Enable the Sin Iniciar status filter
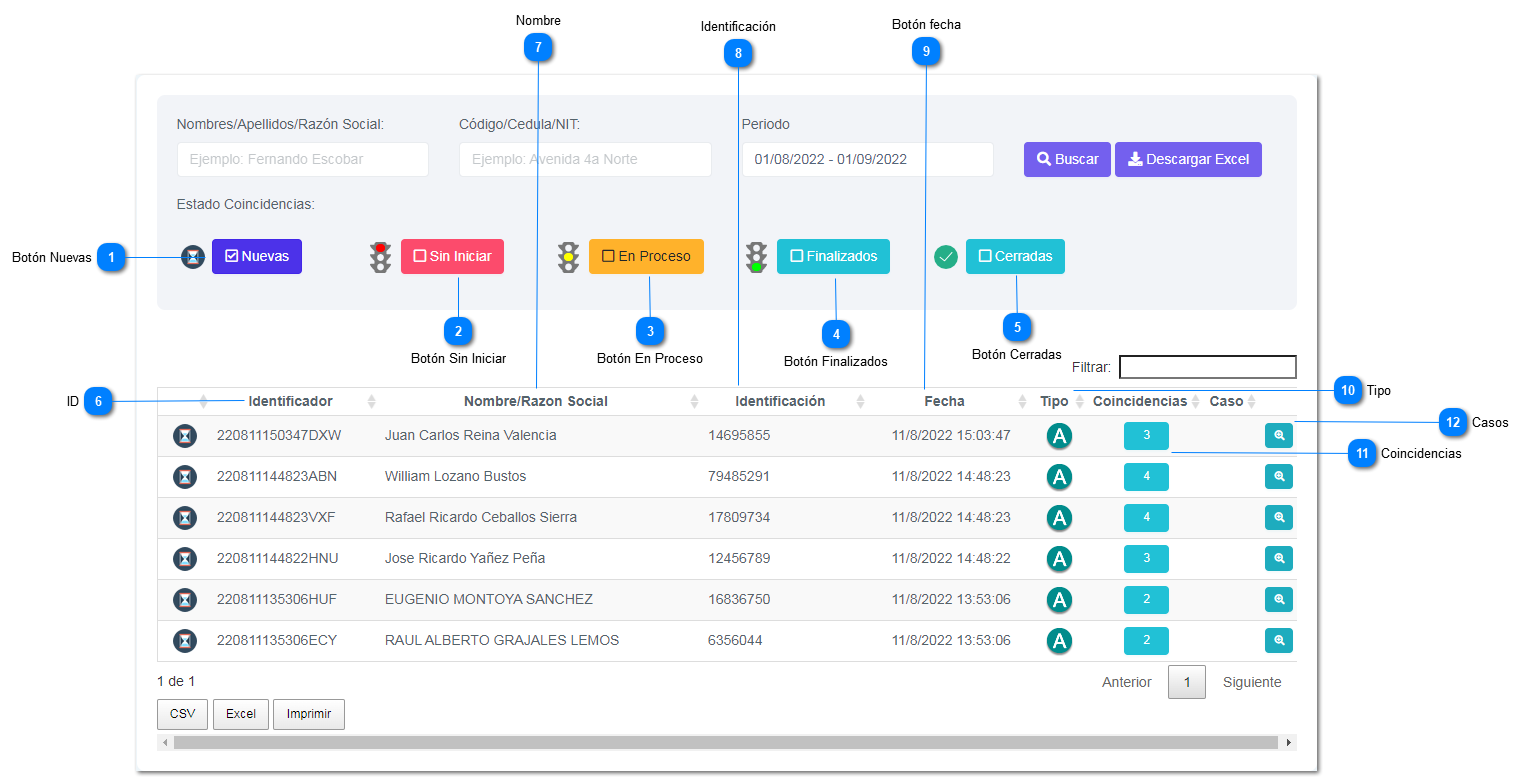The image size is (1525, 780). pyautogui.click(x=452, y=257)
